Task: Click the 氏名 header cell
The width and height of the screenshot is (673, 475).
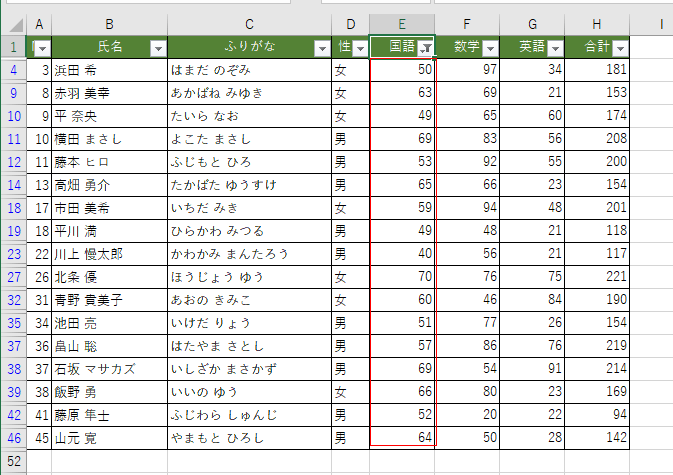Action: point(109,47)
